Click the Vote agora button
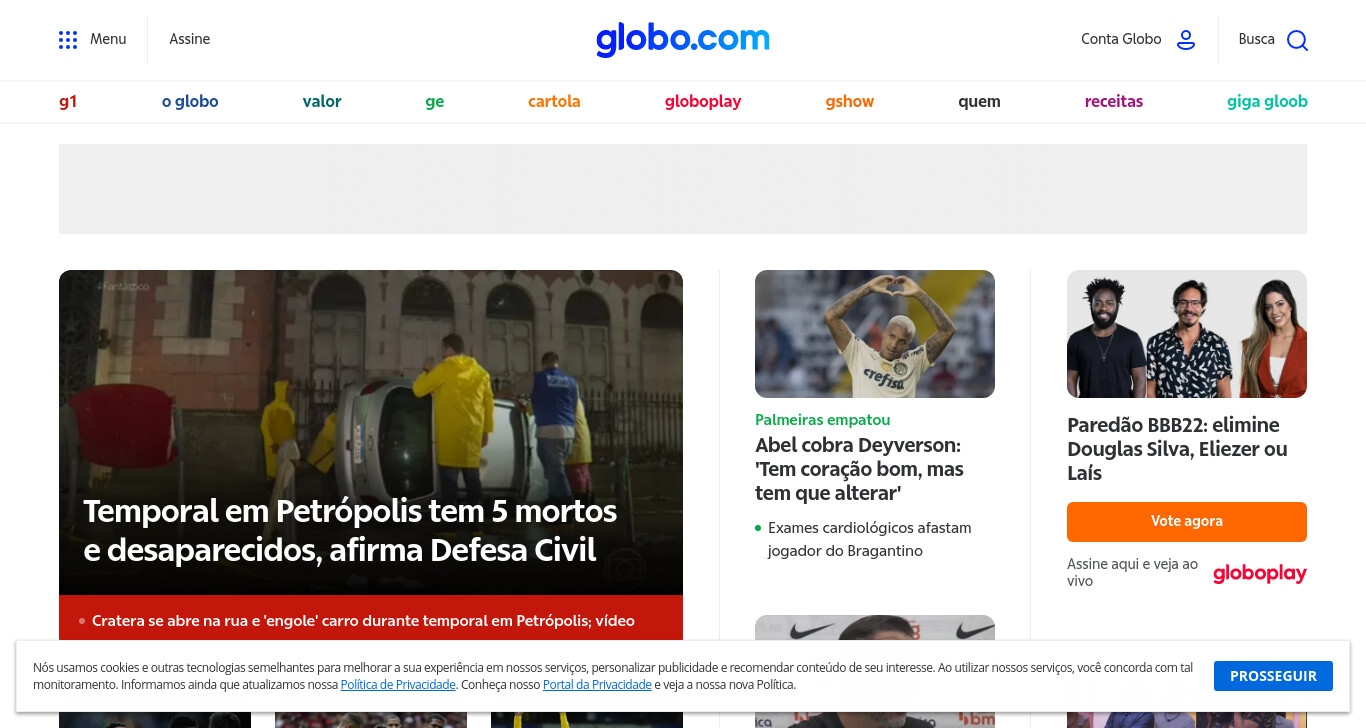Viewport: 1366px width, 728px height. (1187, 521)
